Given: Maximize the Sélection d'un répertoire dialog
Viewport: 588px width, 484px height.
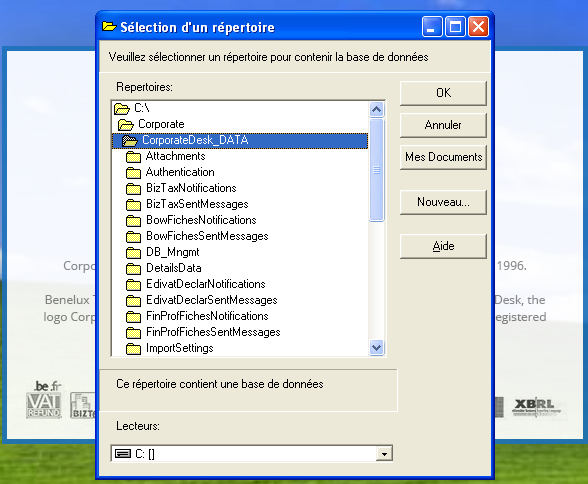Looking at the screenshot, I should click(x=455, y=27).
